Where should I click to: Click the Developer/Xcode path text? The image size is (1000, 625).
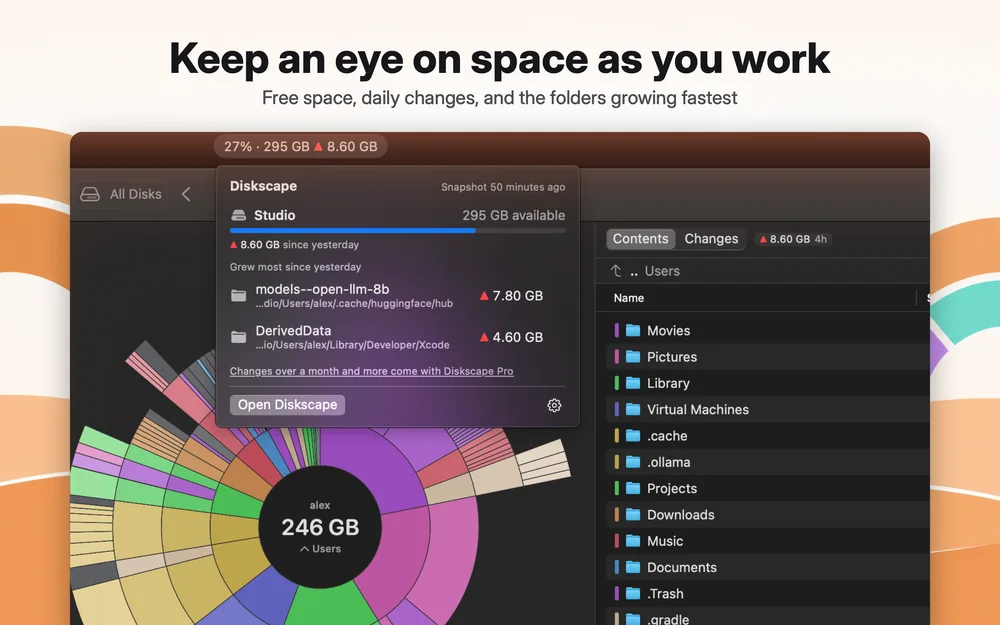pos(352,345)
